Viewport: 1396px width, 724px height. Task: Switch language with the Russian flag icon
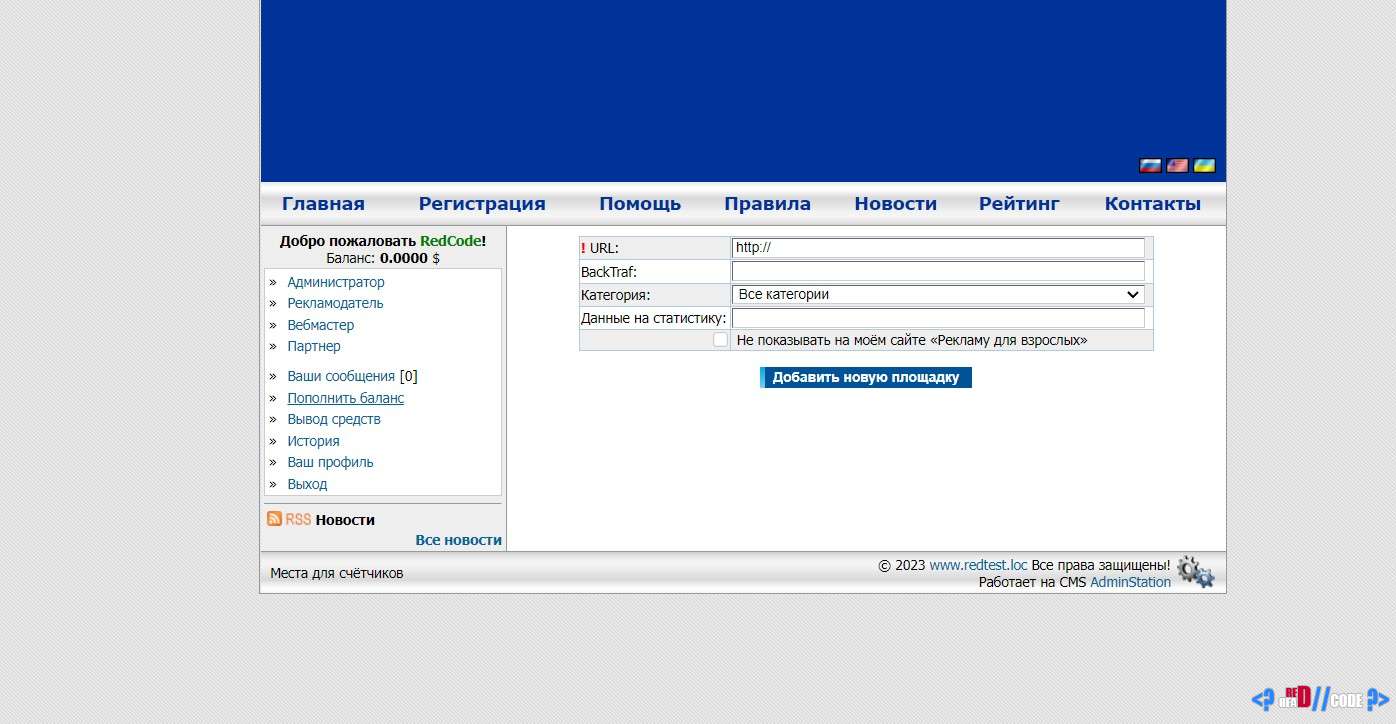point(1150,166)
